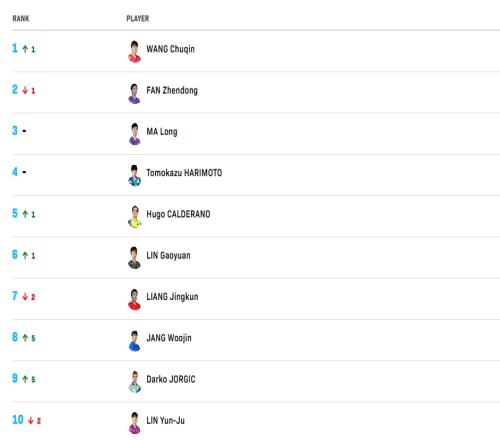Click JANG Woojin's player avatar
This screenshot has width=500, height=440.
tap(135, 340)
